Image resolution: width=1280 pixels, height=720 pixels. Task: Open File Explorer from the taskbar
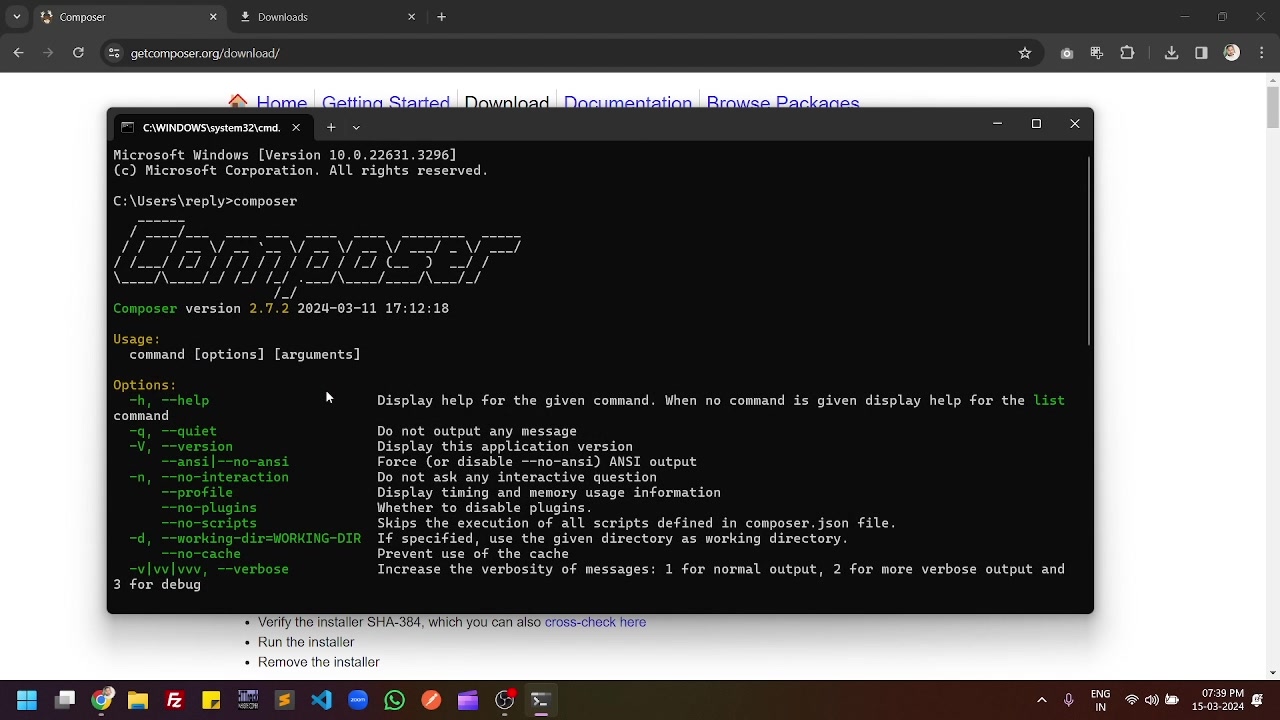[138, 700]
